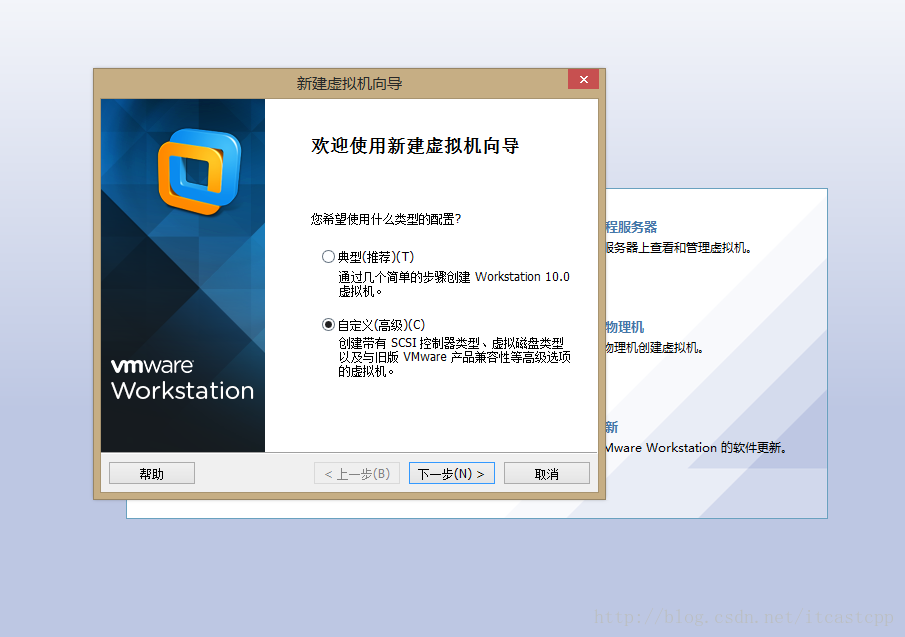
Task: Open the 程服务器 link in background window
Action: click(x=631, y=227)
